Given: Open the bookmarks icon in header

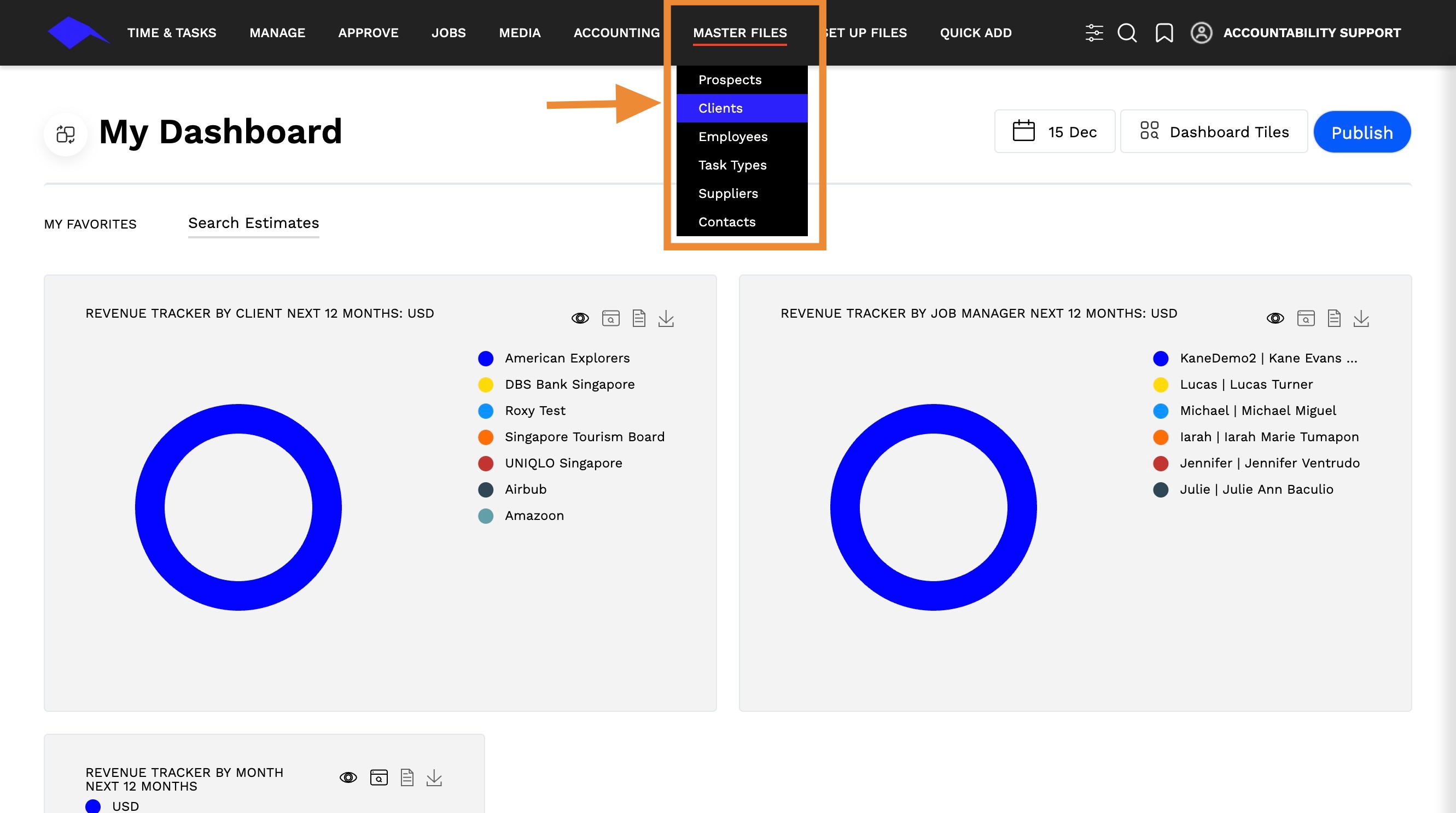Looking at the screenshot, I should coord(1164,33).
